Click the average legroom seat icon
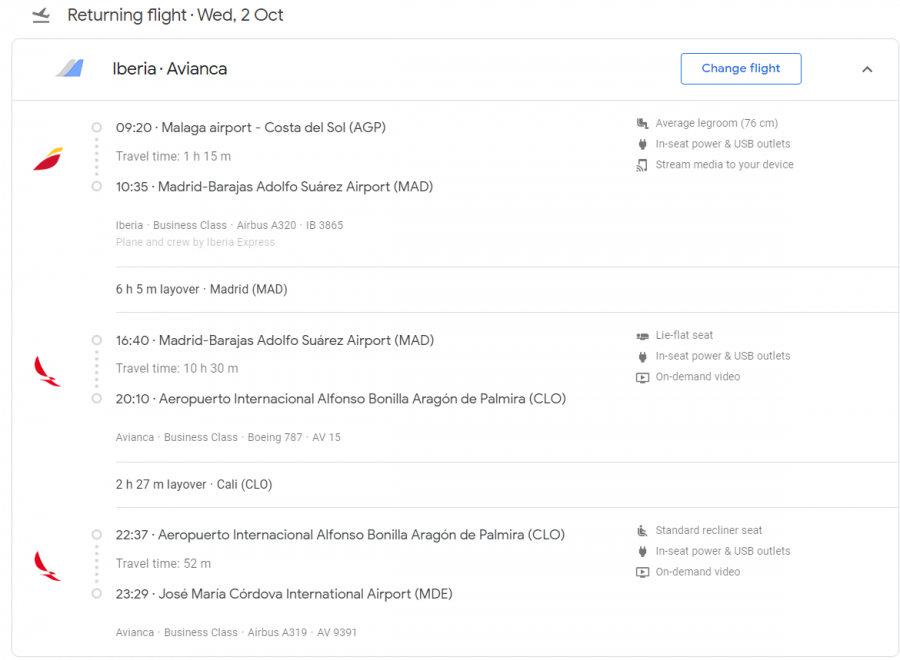Screen dimensions: 900x660 (642, 123)
